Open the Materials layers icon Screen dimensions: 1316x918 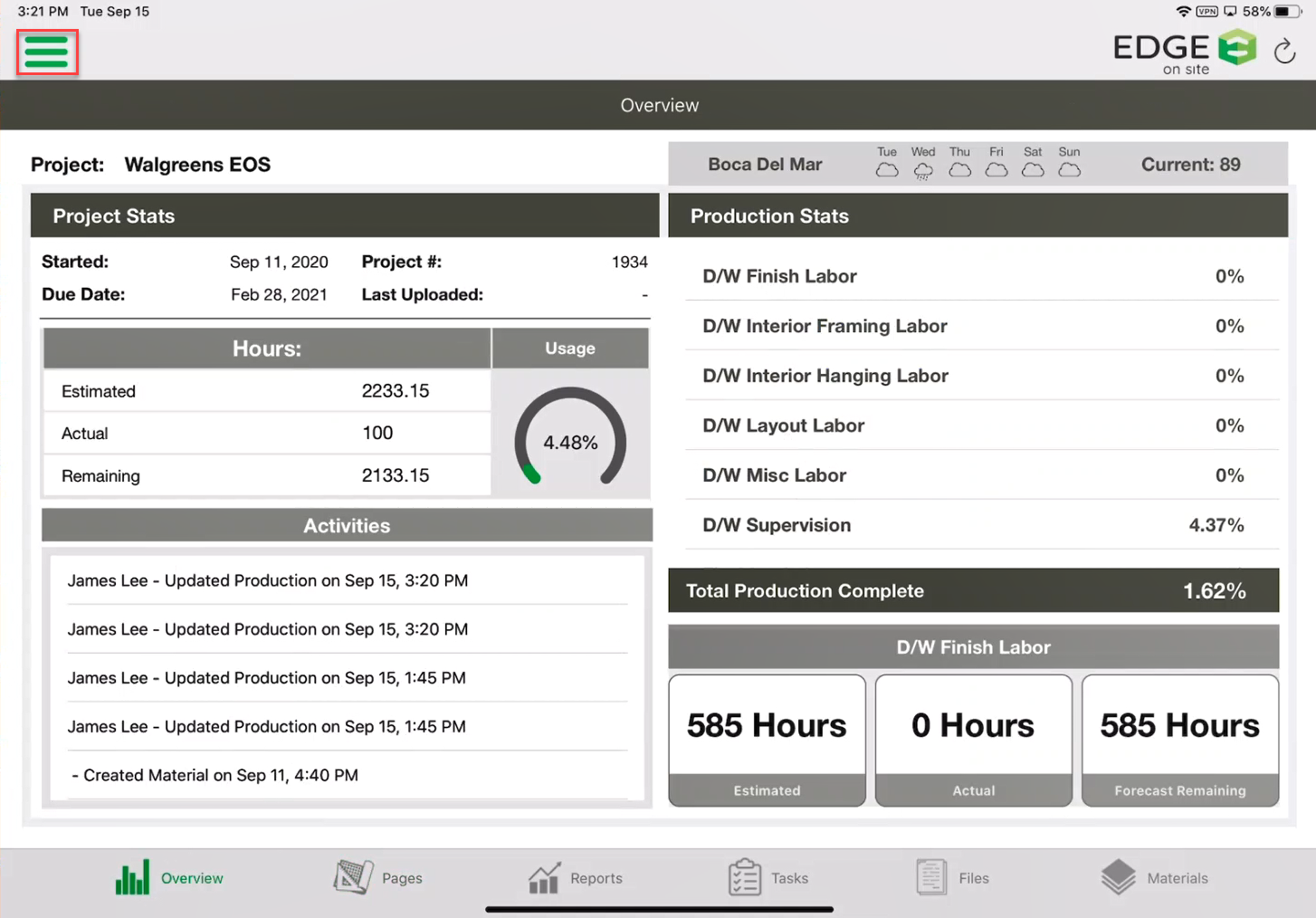pyautogui.click(x=1118, y=877)
